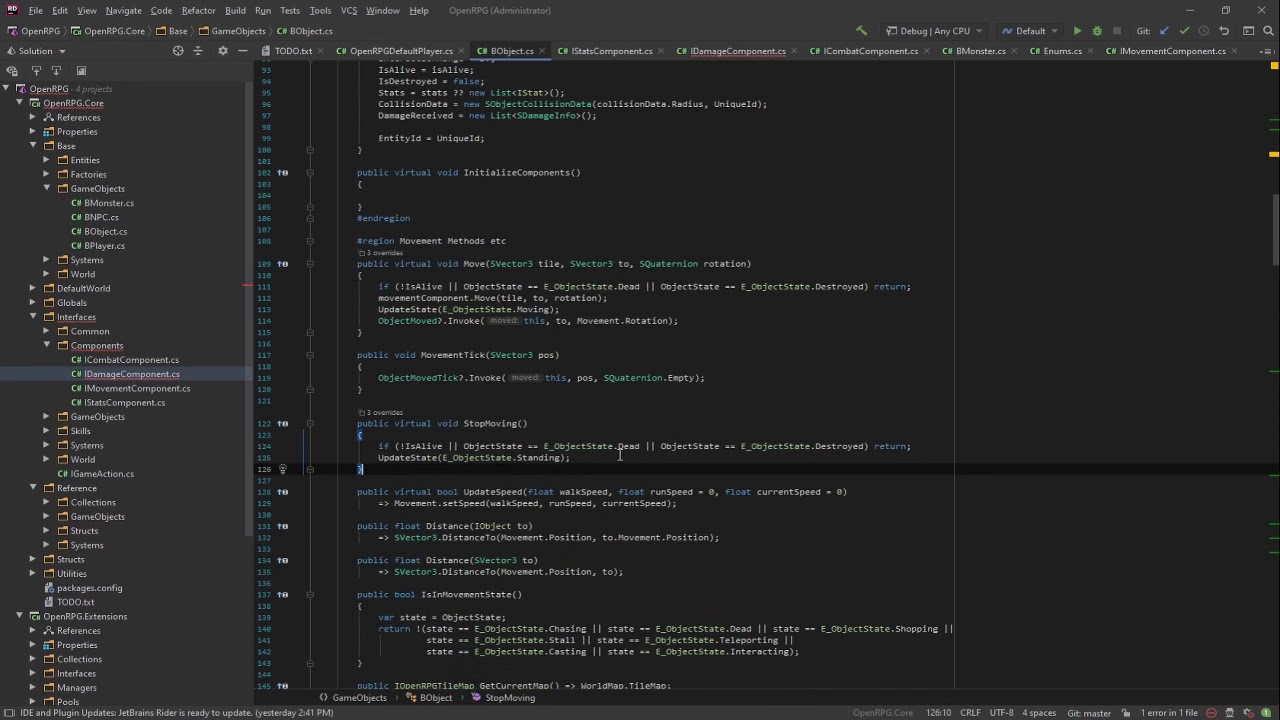Show the hidden editor tabs list
Viewport: 1280px width, 720px height.
[1270, 51]
